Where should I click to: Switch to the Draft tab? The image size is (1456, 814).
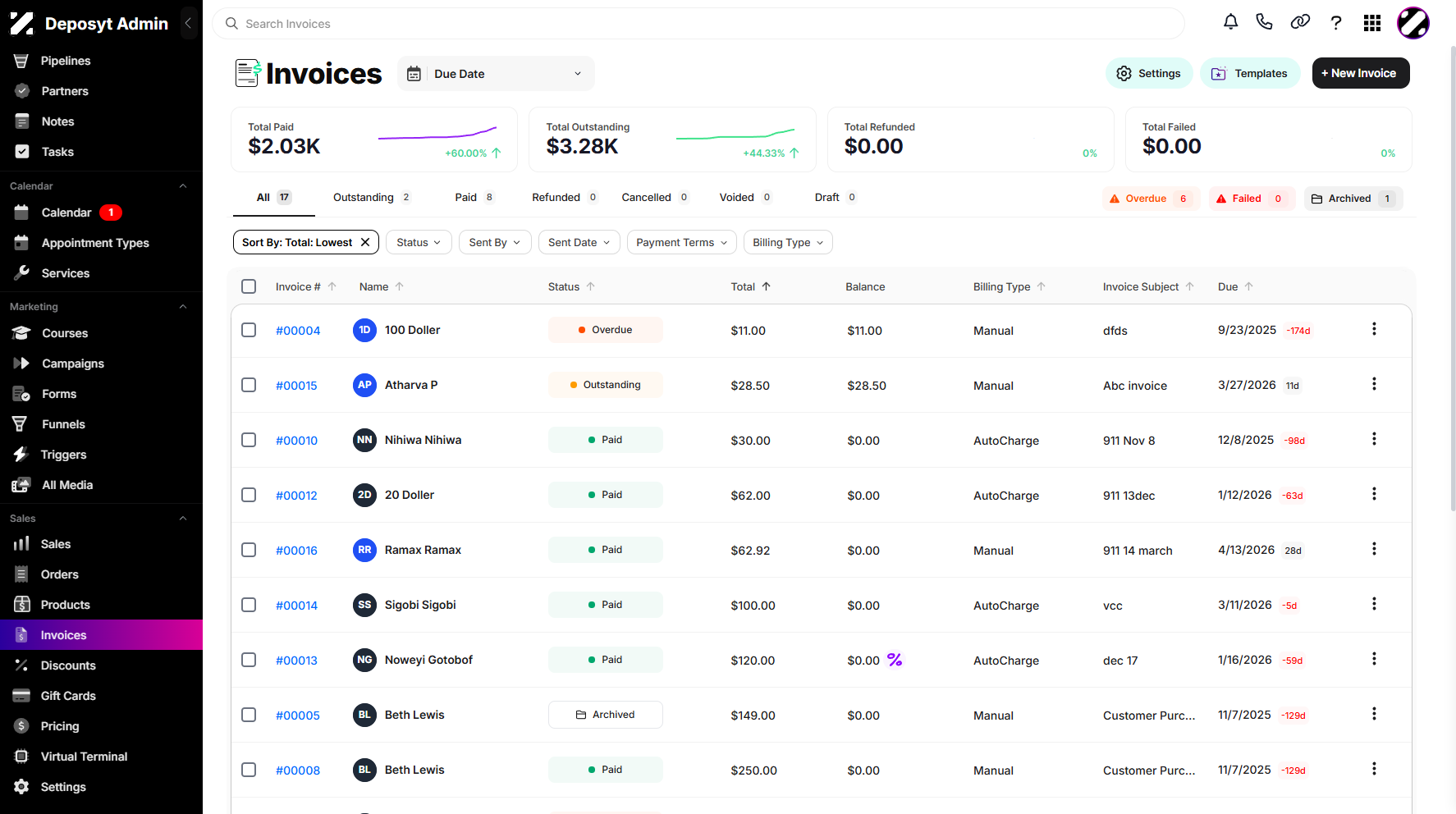point(836,198)
